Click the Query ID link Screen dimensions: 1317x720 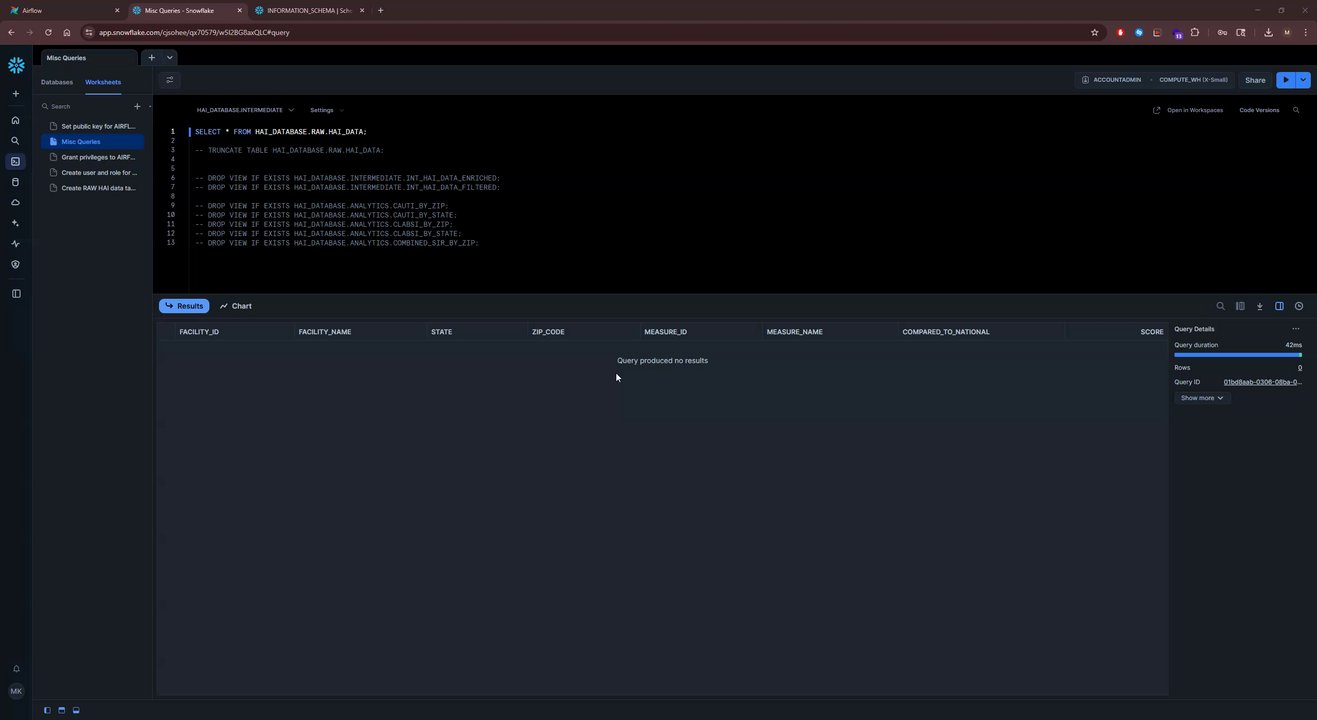(1263, 382)
